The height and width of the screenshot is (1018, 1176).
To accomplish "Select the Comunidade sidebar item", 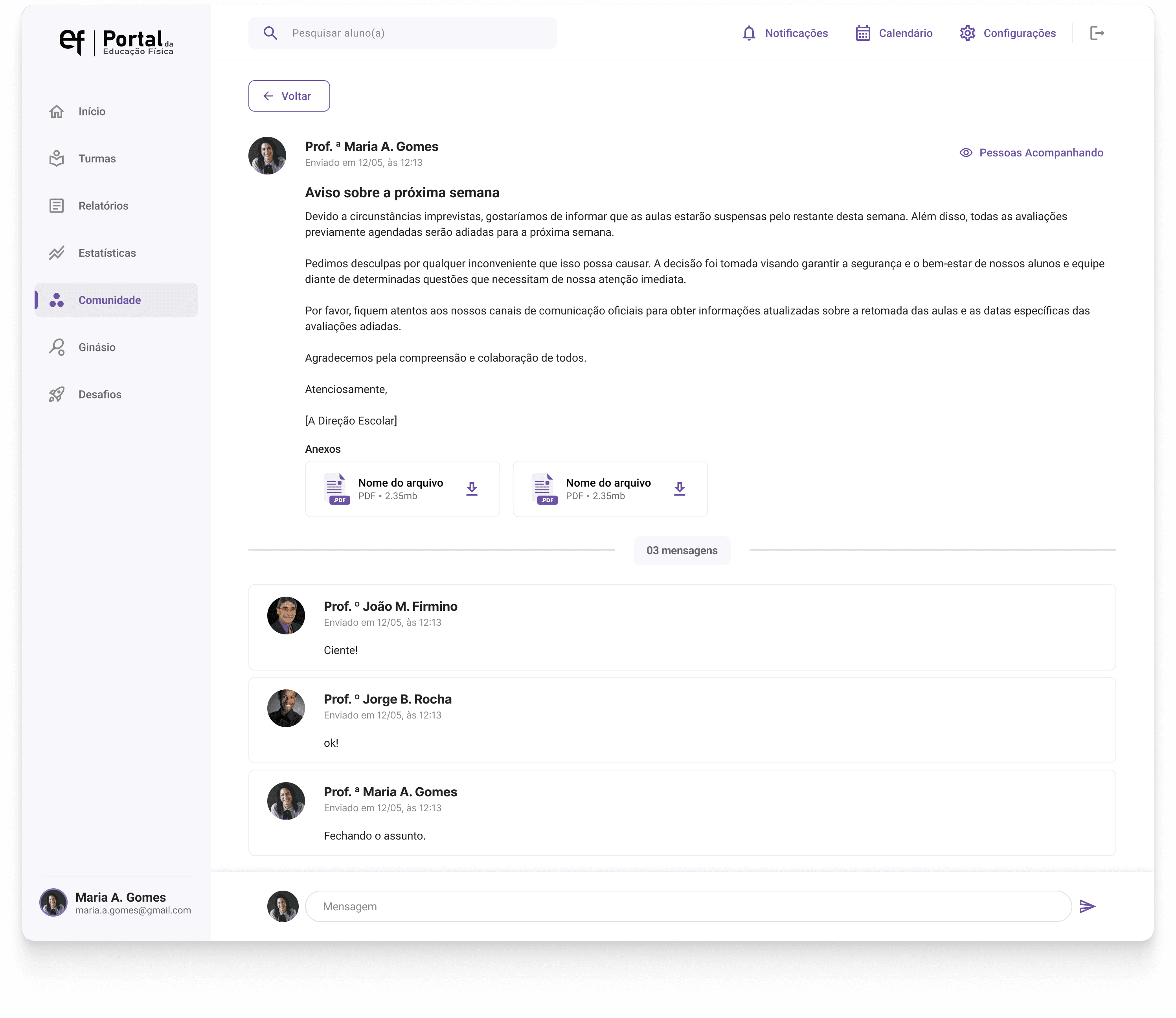I will pyautogui.click(x=116, y=300).
